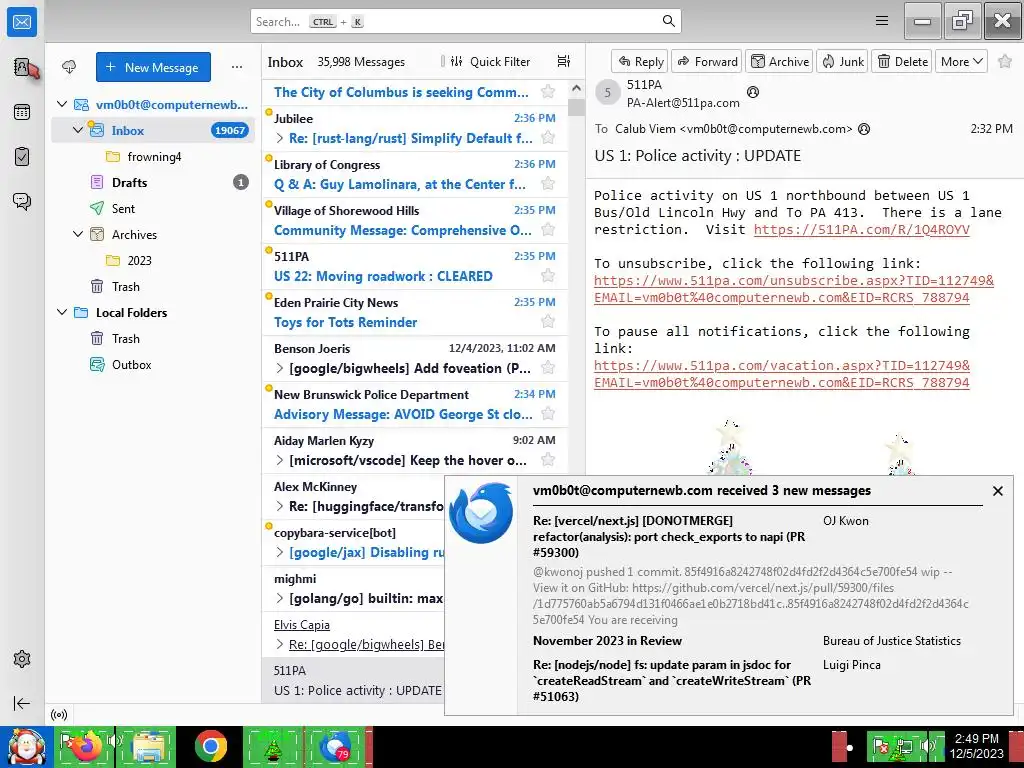Collapse the spaces toolbar

(x=22, y=703)
